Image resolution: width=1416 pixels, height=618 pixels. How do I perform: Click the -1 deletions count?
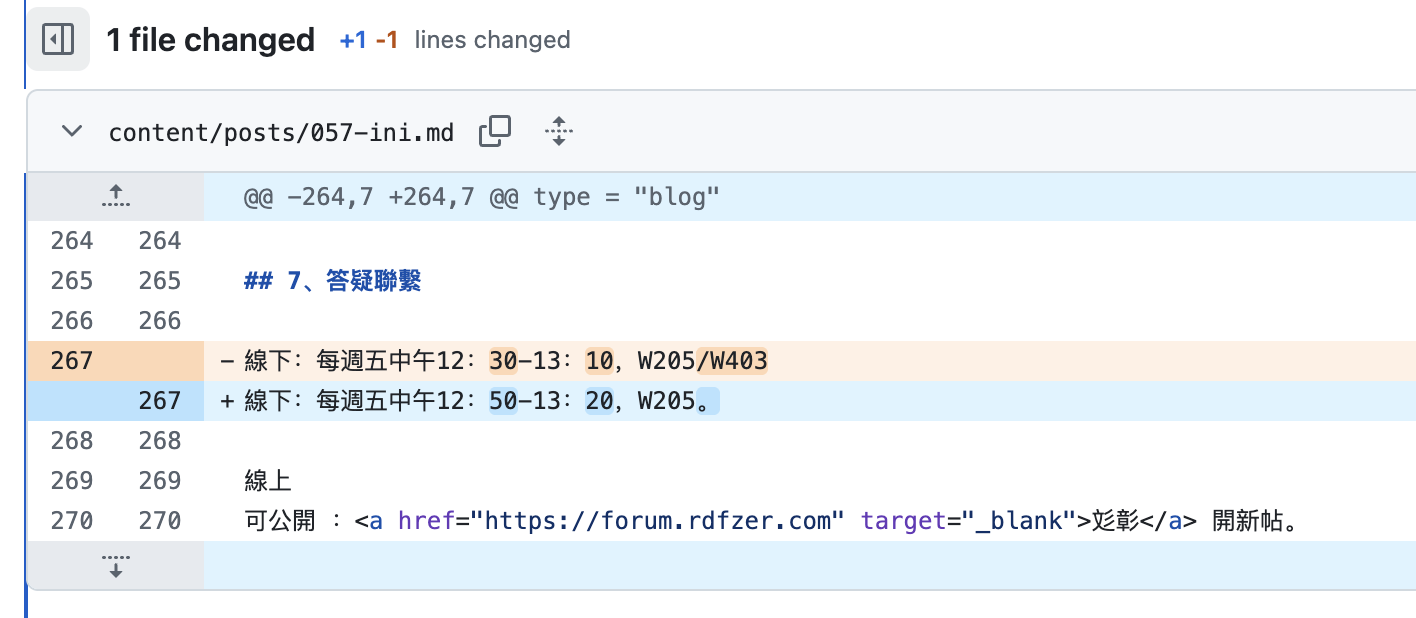pos(387,40)
